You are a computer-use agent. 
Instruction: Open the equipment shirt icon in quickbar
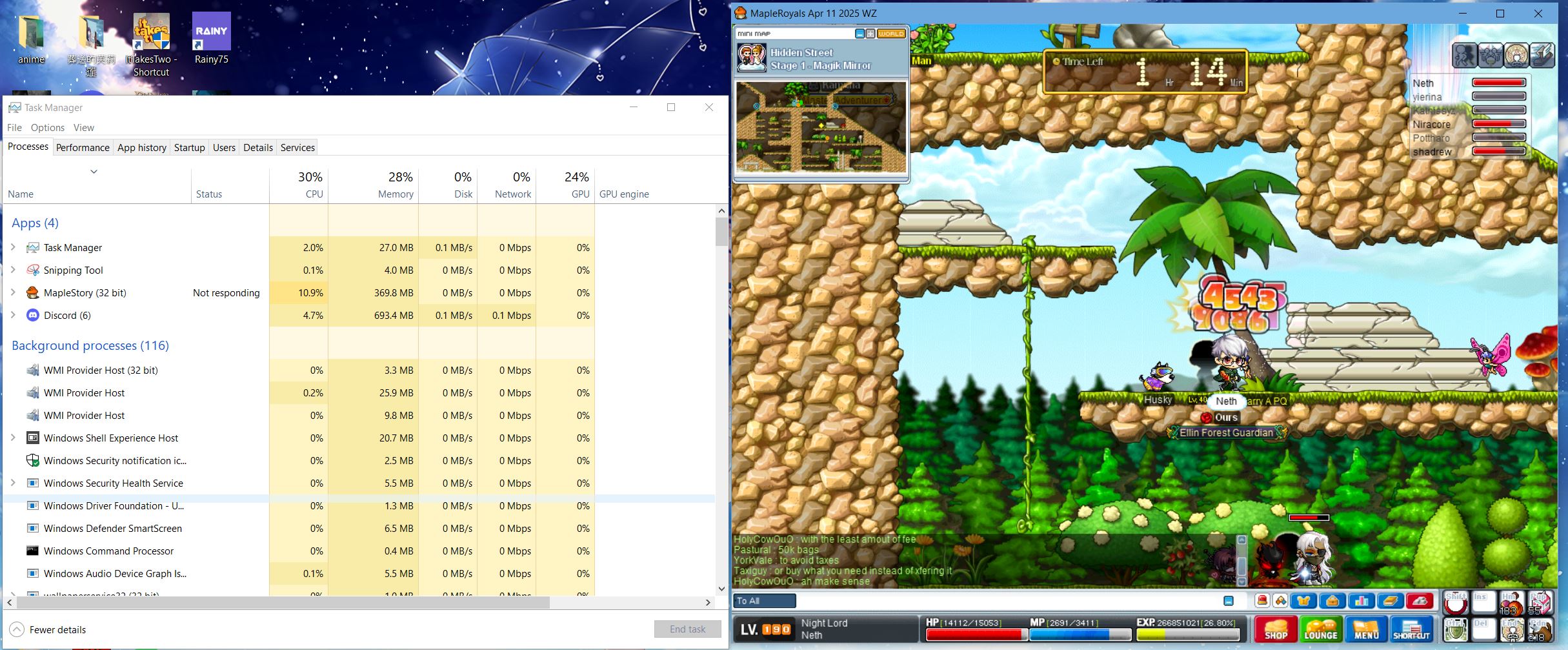tap(1303, 601)
